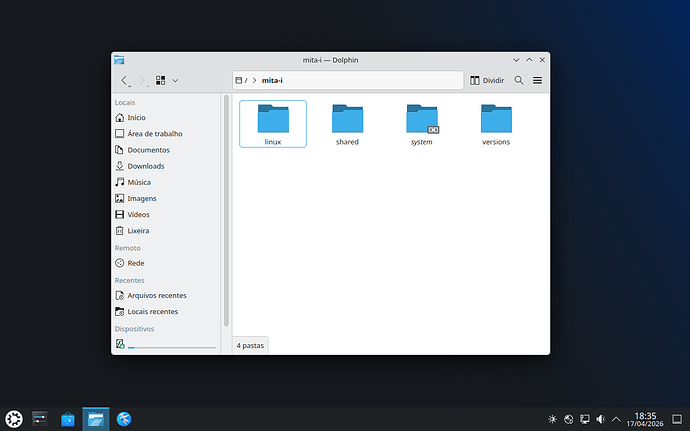
Task: Click the device entry with capacity bar
Action: pos(167,344)
